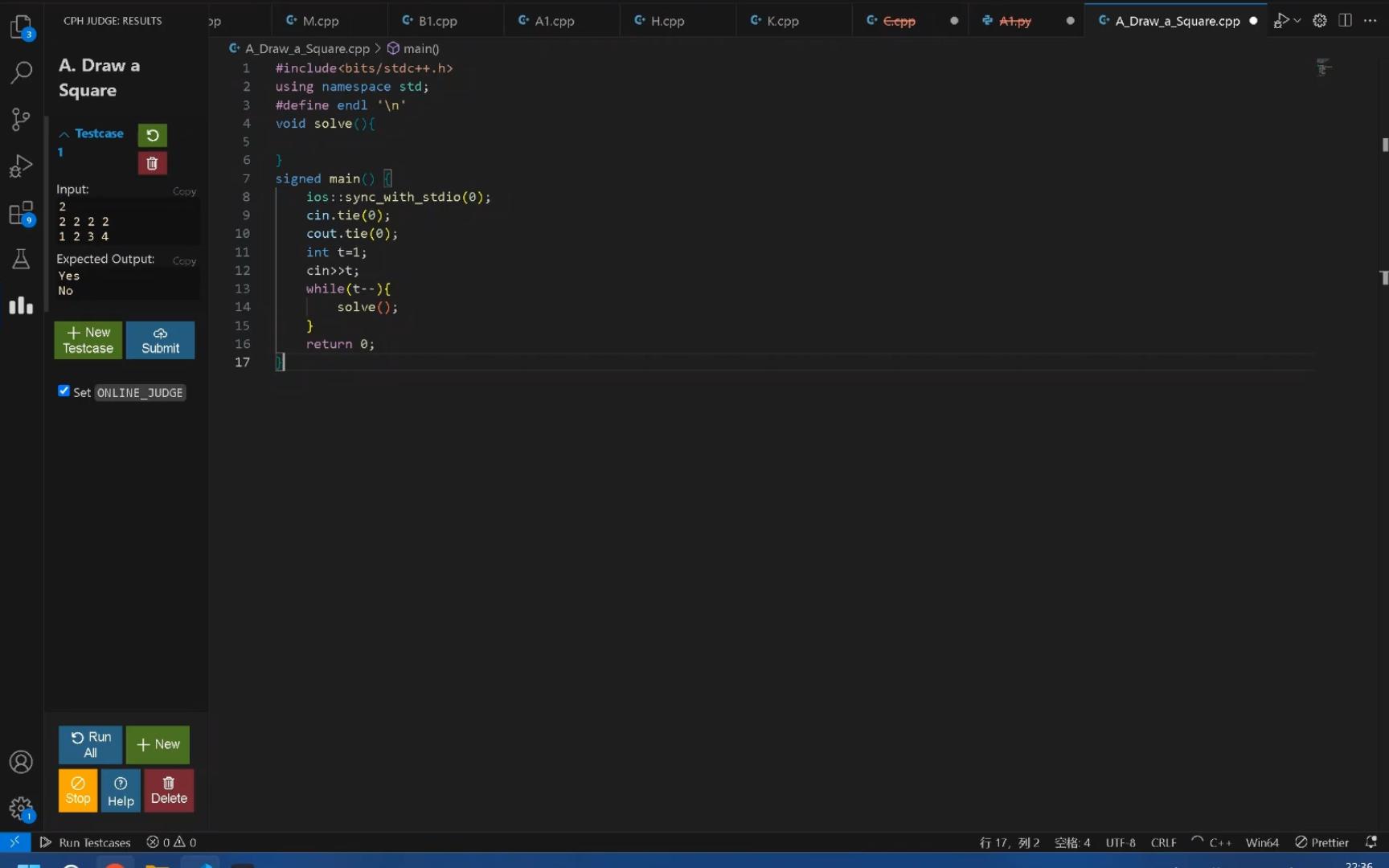The height and width of the screenshot is (868, 1389).
Task: Click main() in the breadcrumb
Action: [x=420, y=48]
